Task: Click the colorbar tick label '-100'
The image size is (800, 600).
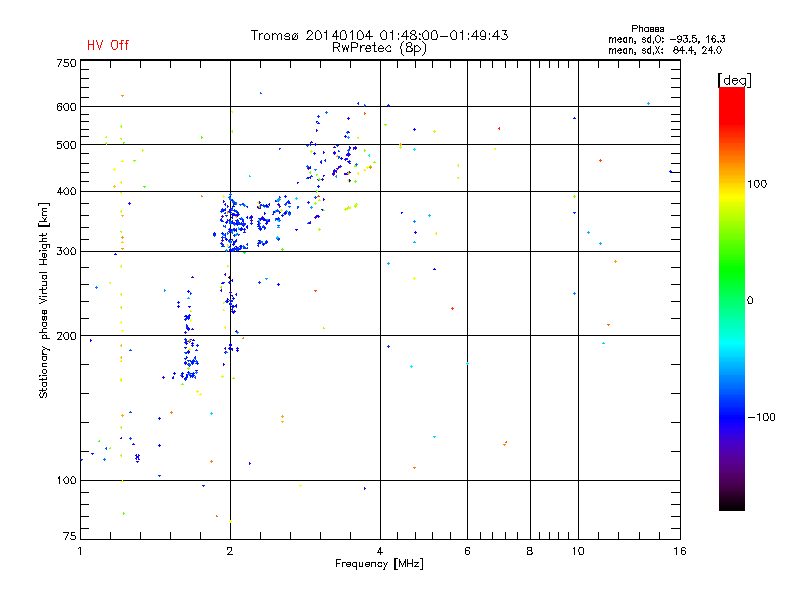Action: pos(761,417)
